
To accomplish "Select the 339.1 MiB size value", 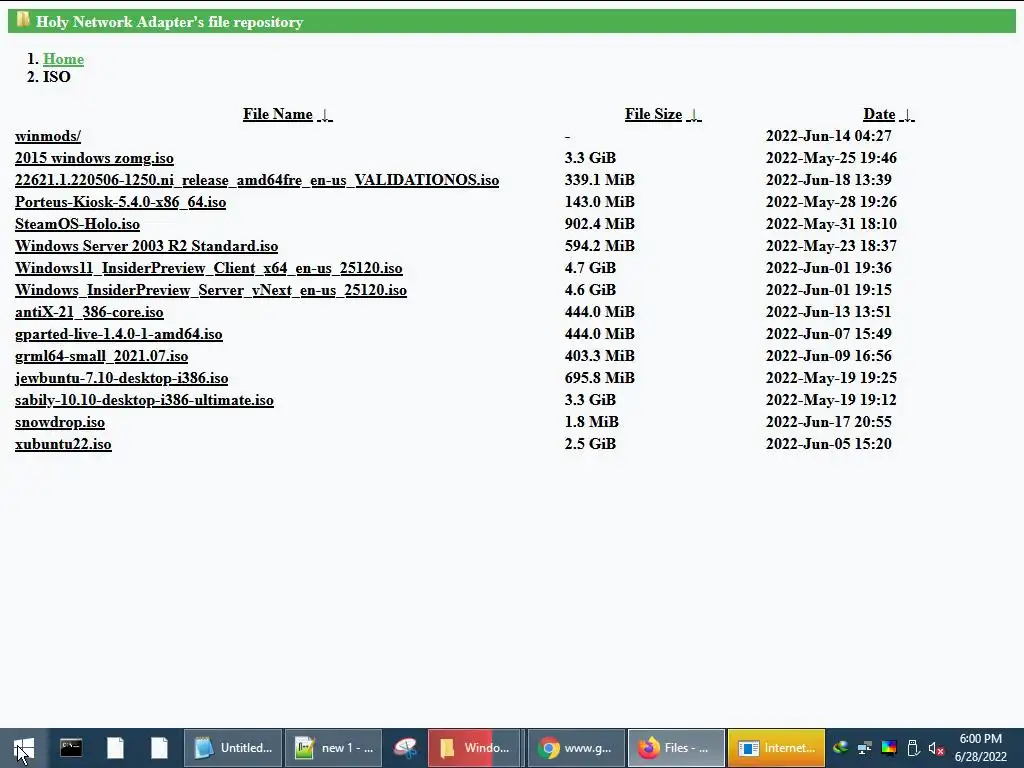I will pyautogui.click(x=600, y=180).
